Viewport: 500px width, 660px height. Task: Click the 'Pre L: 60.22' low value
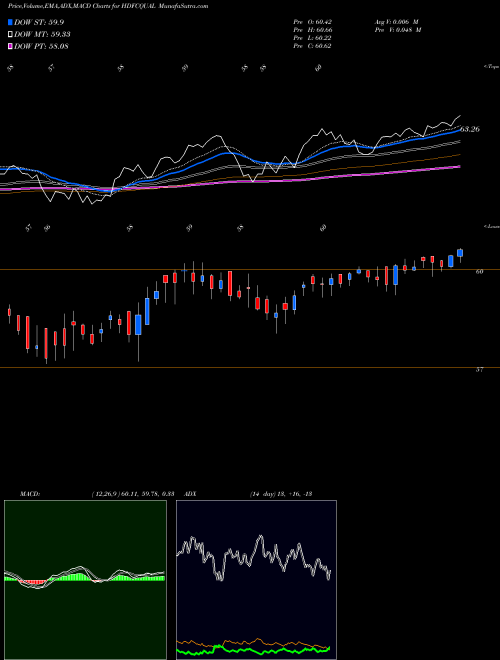coord(312,37)
